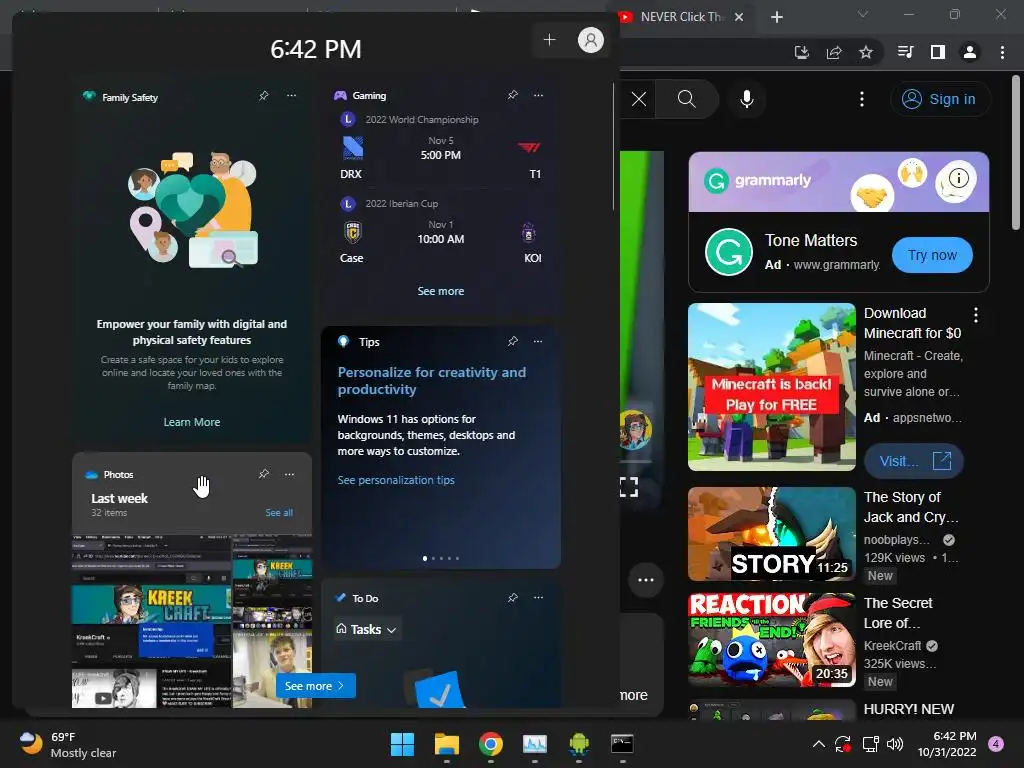
Task: Click the blue See more button
Action: click(315, 686)
